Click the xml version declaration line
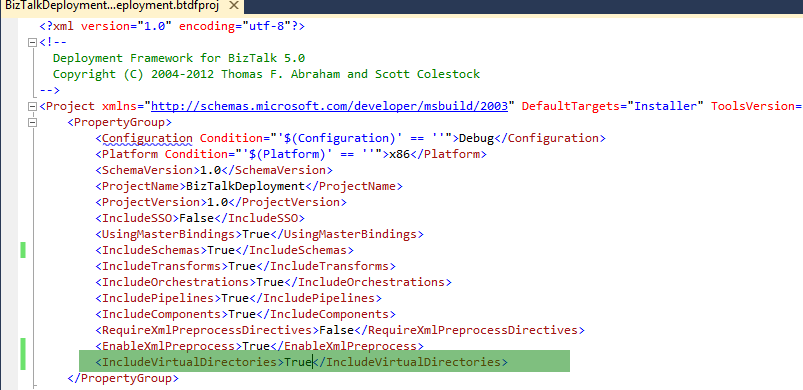The width and height of the screenshot is (803, 390). pos(172,26)
